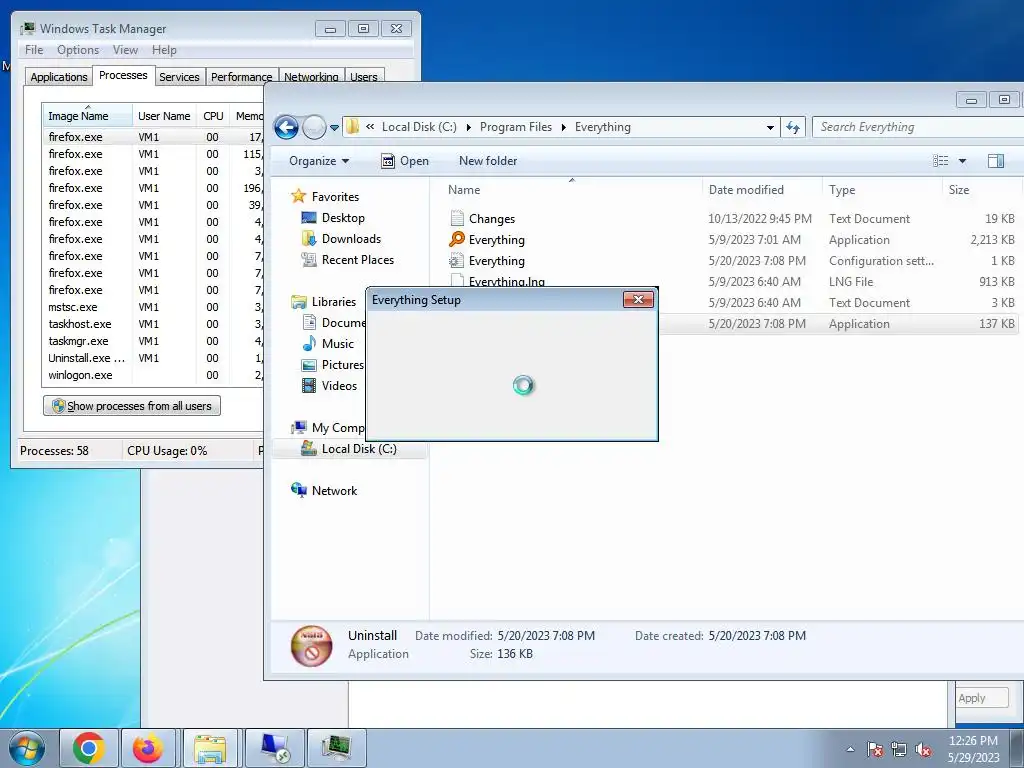Toggle the preview pane icon
This screenshot has width=1024, height=768.
point(996,161)
